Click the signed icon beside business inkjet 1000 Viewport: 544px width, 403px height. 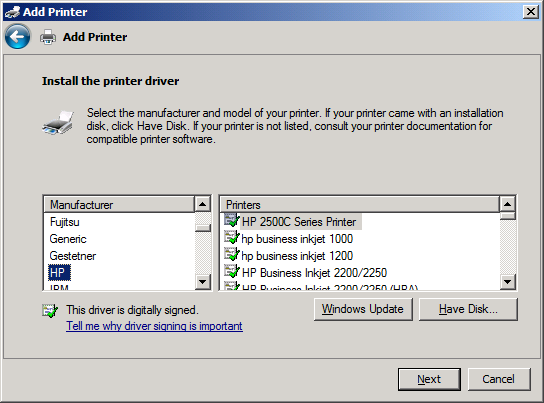tap(231, 238)
